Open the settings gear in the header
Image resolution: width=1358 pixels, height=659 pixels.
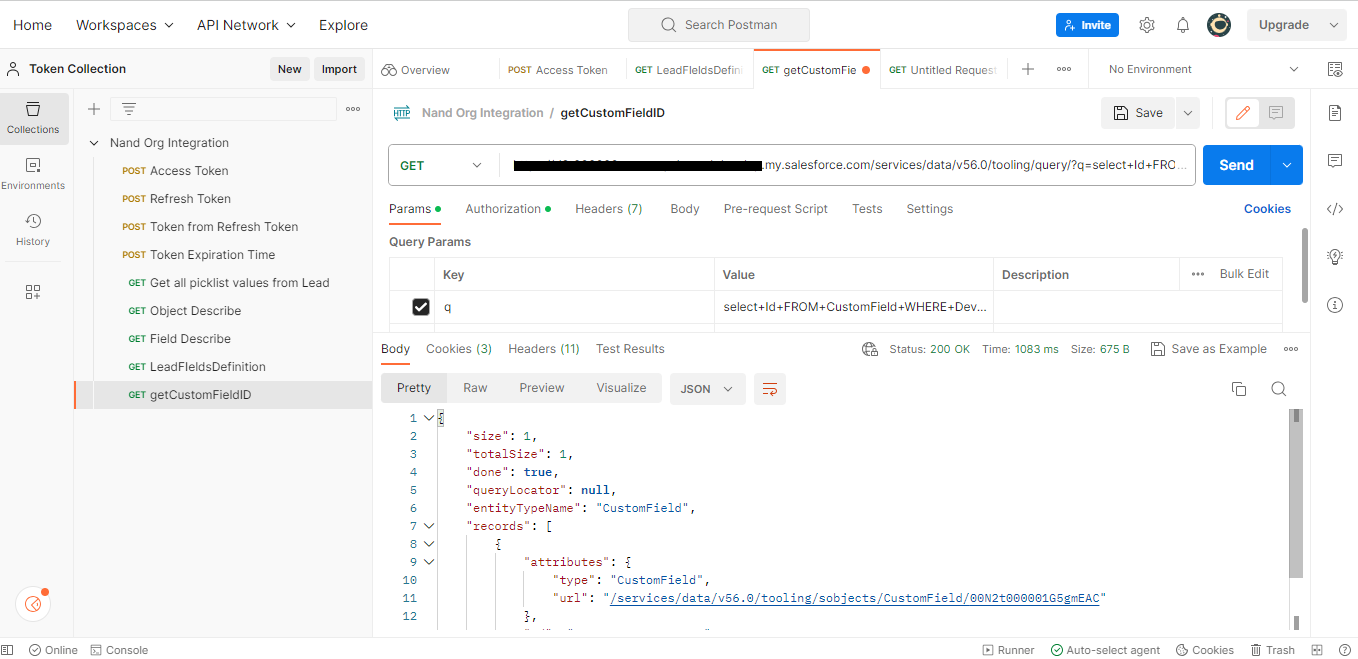pos(1147,25)
